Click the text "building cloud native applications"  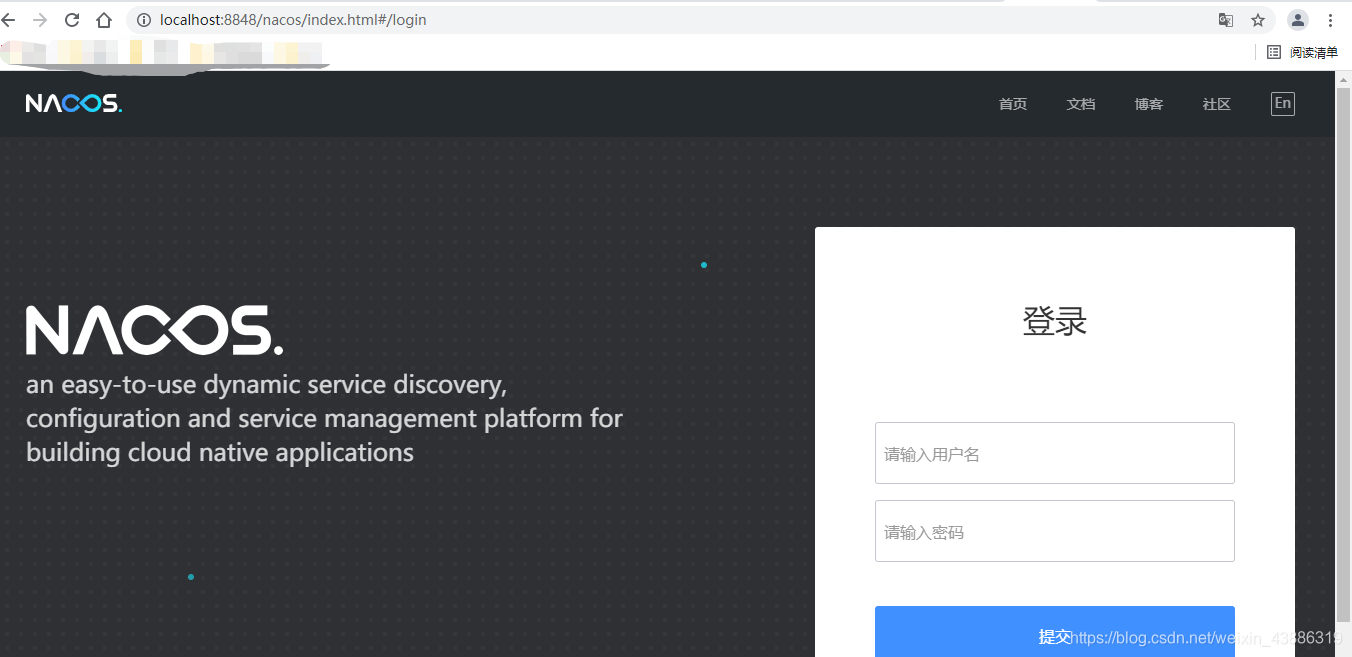220,453
